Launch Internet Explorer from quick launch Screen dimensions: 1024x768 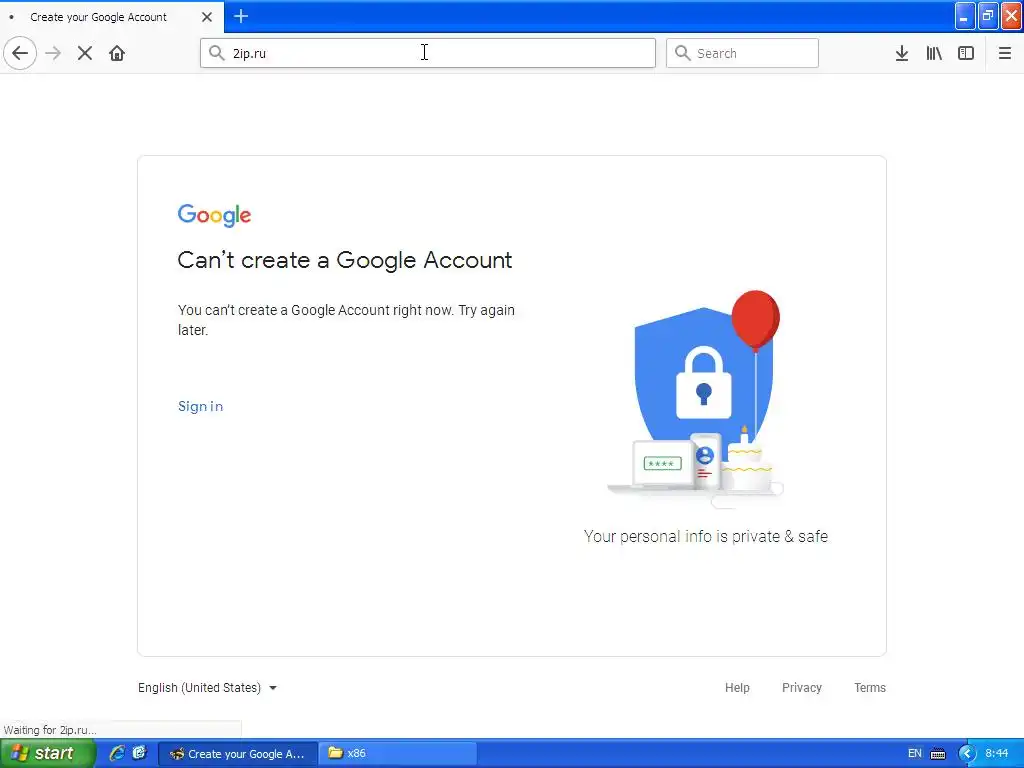(x=117, y=753)
